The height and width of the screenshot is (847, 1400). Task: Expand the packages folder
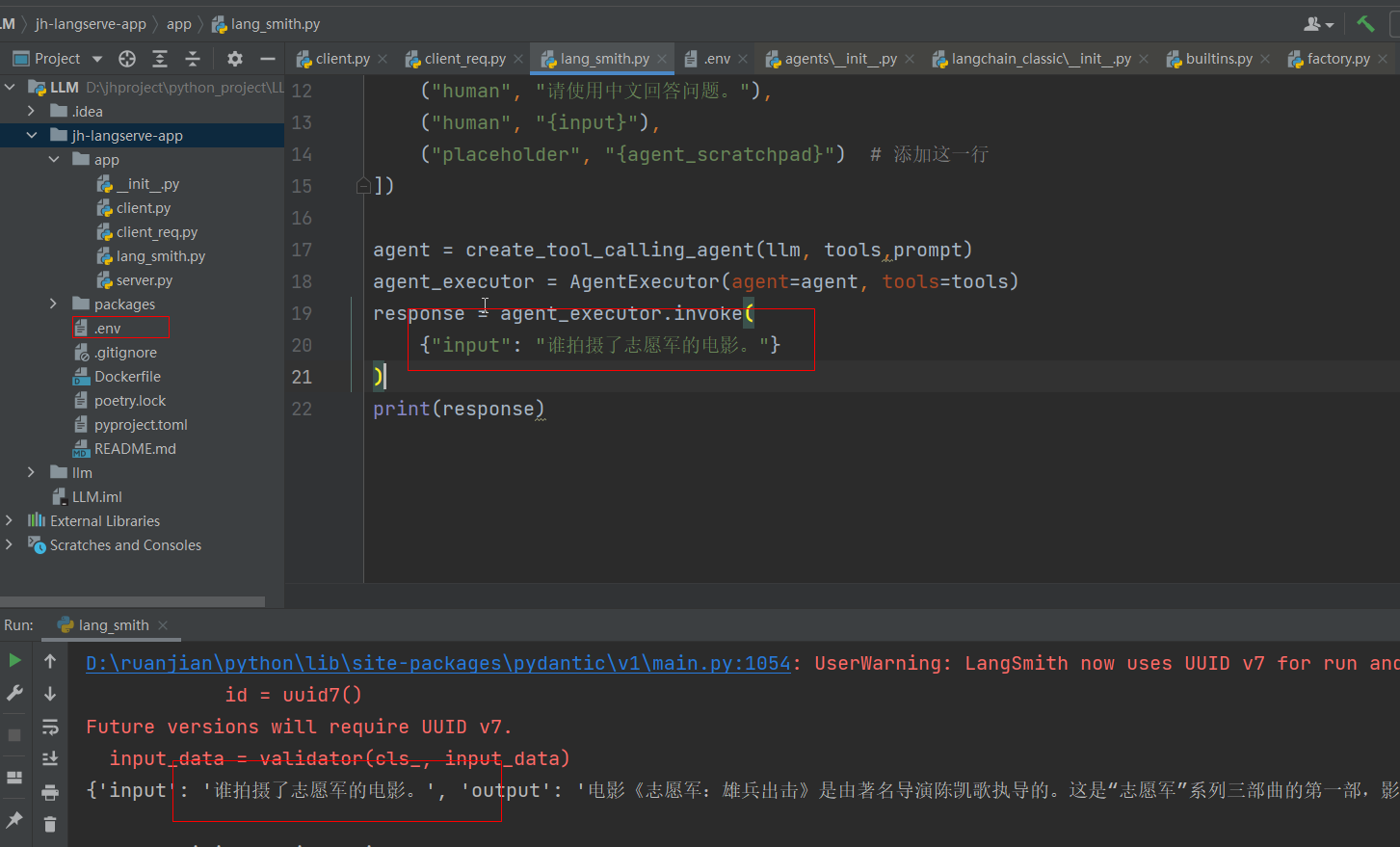54,304
